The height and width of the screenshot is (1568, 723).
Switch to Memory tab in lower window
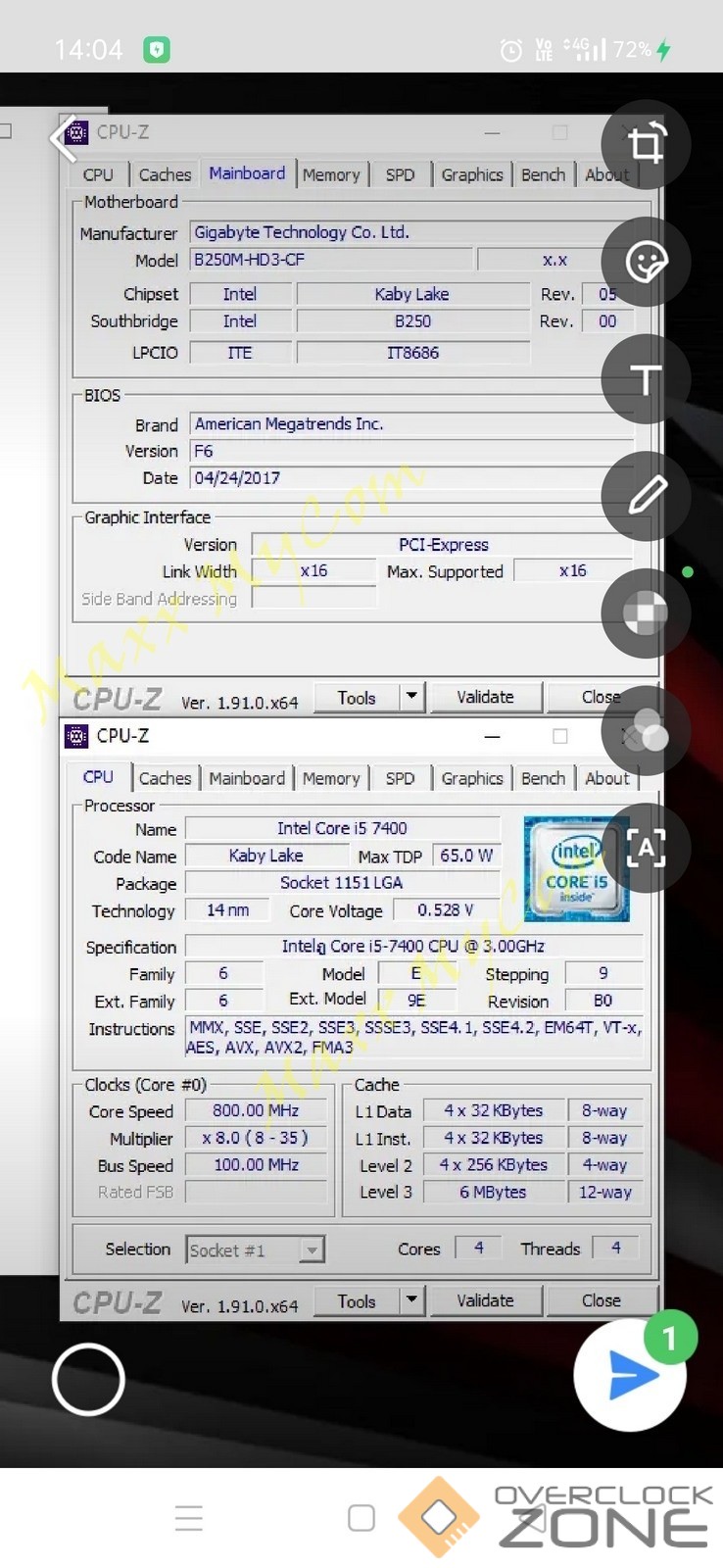point(331,778)
